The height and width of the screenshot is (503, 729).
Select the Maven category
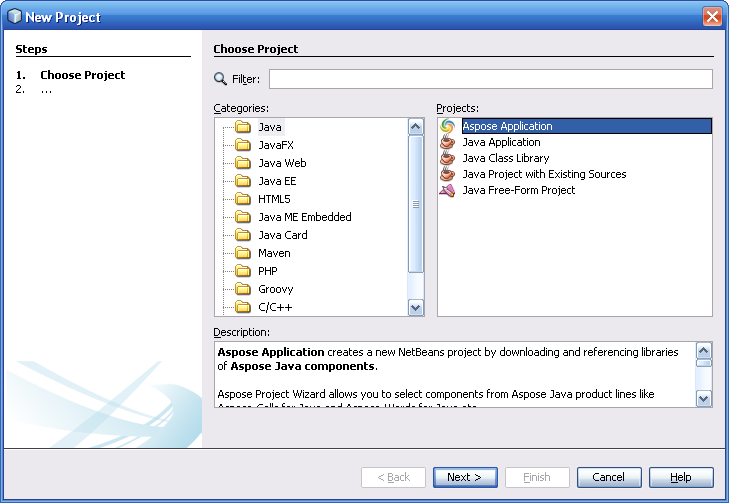coord(274,253)
